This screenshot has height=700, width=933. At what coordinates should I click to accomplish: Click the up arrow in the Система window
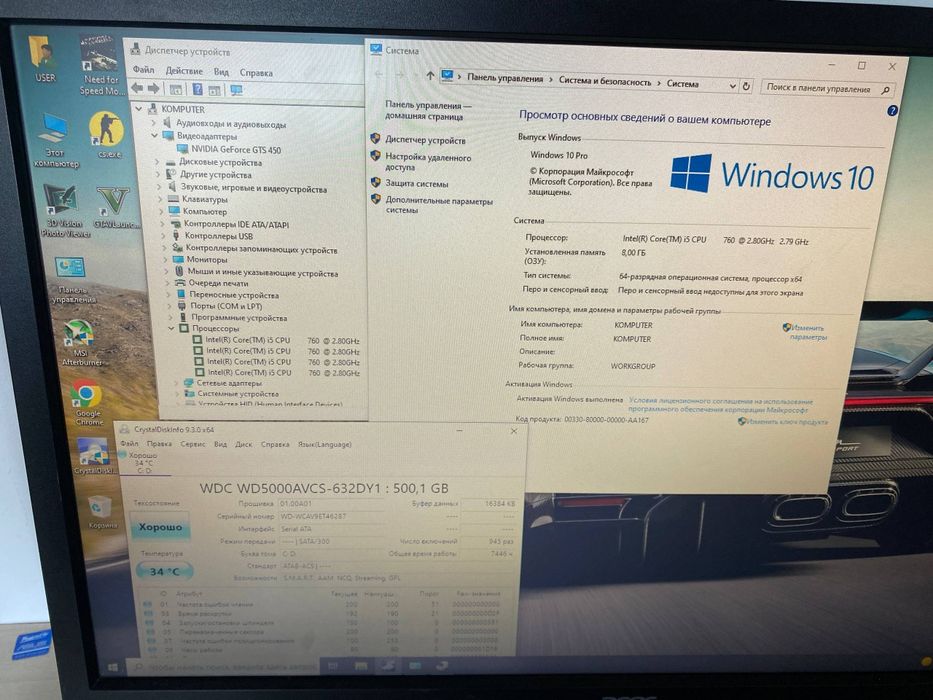point(430,76)
